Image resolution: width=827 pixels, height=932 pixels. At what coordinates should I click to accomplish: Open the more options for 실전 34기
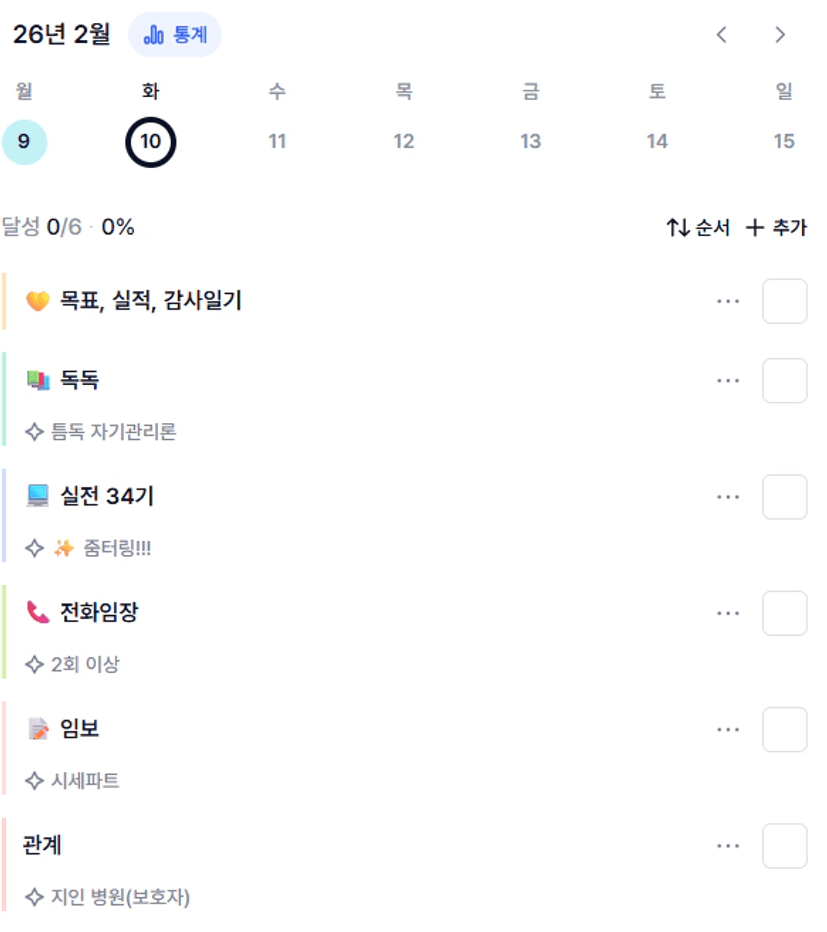(728, 497)
